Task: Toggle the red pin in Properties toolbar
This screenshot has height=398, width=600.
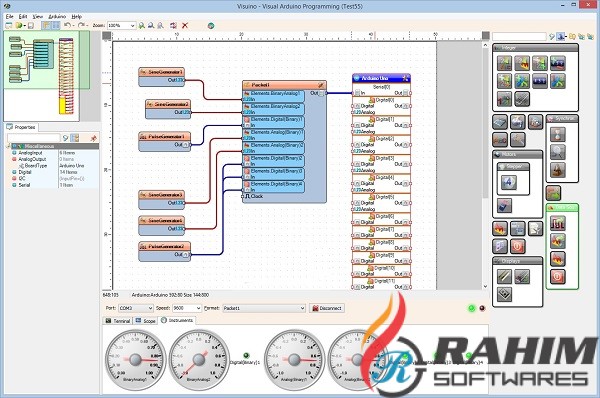Action: 93,138
